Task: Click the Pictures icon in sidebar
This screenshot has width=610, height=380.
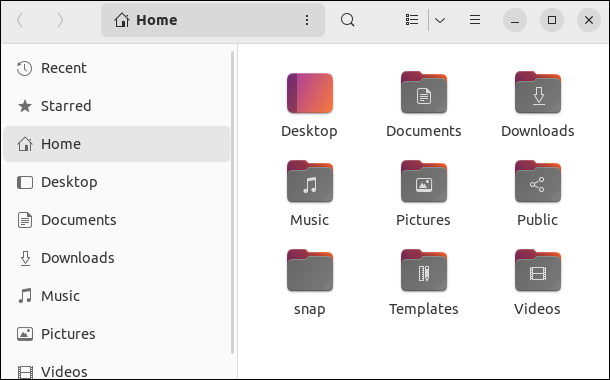Action: tap(25, 334)
